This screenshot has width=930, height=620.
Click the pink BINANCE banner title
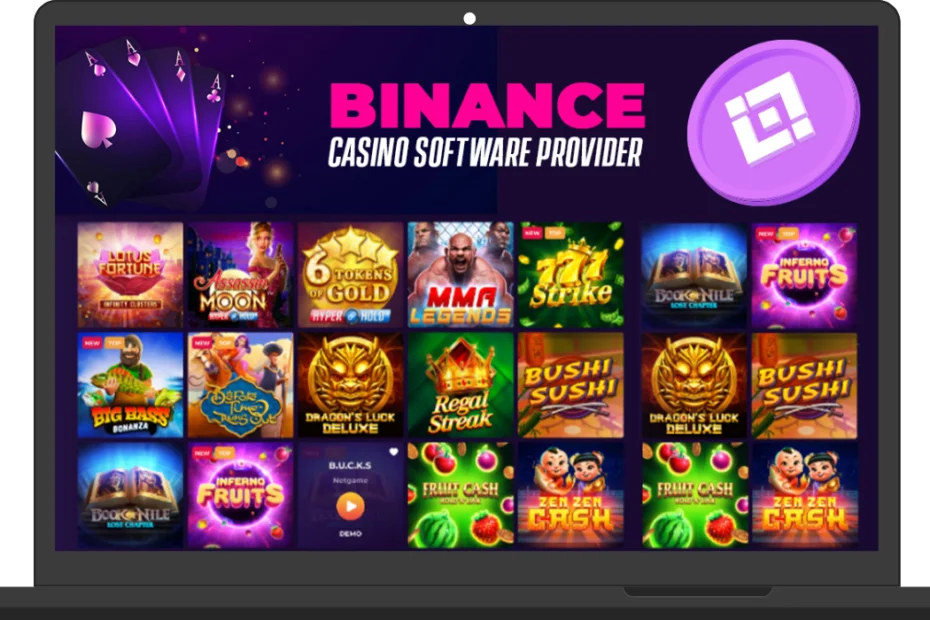487,105
